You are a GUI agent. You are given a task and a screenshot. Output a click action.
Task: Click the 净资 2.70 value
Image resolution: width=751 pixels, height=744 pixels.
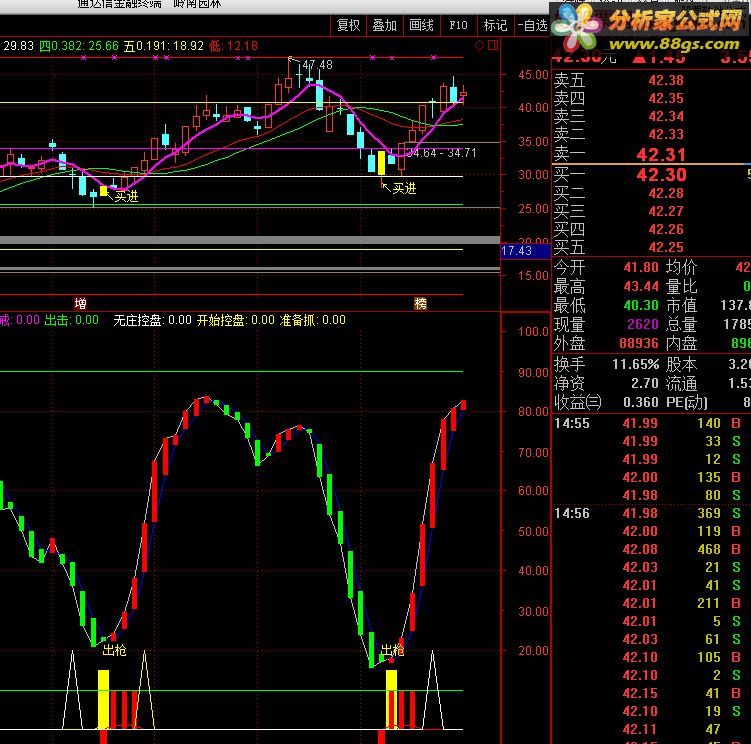tap(645, 383)
